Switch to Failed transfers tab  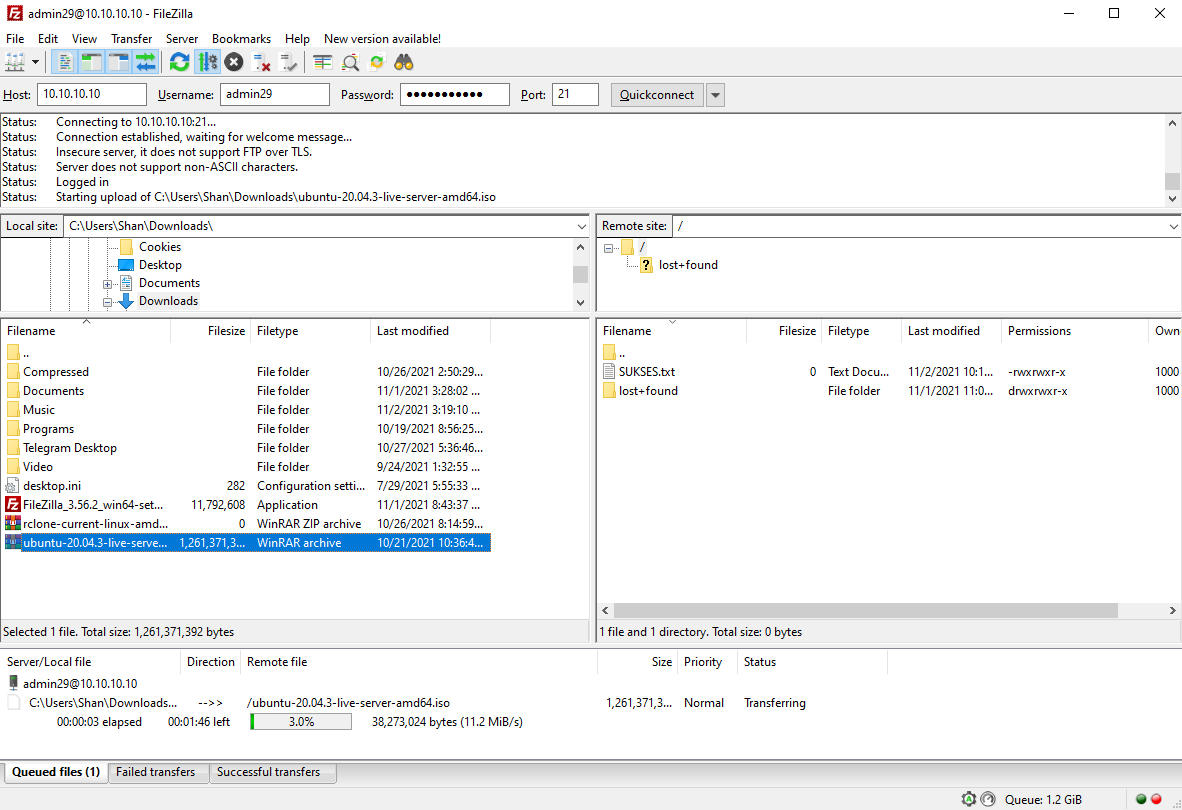pos(156,772)
